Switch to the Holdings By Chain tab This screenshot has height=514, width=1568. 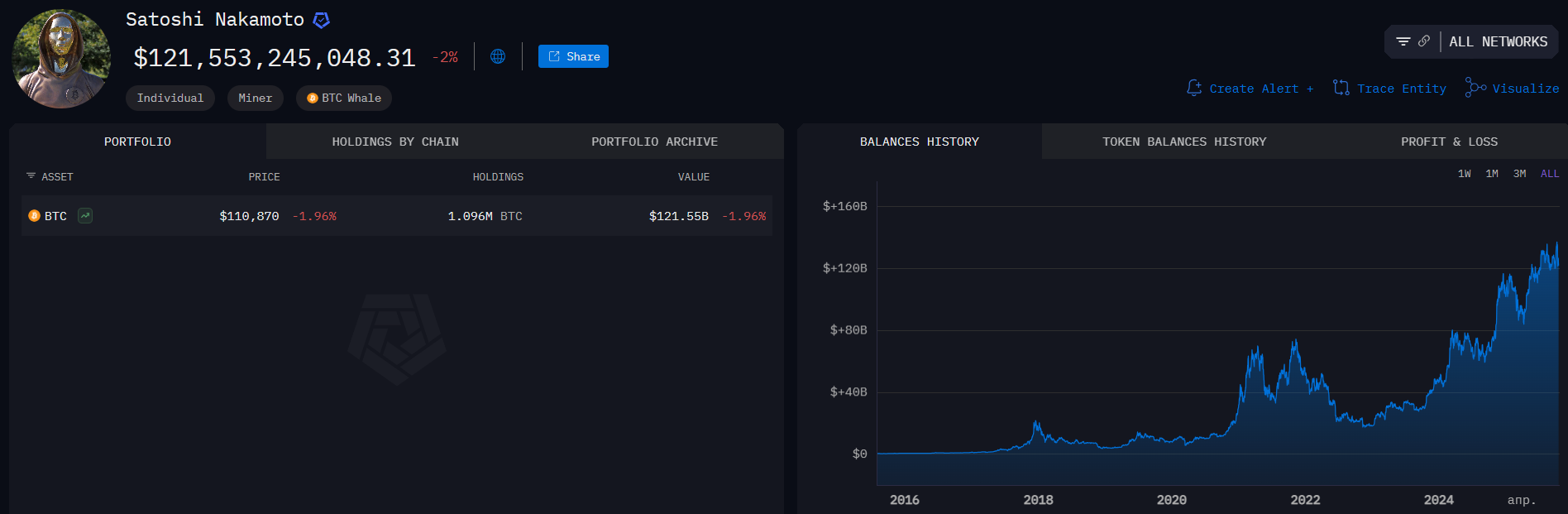[x=395, y=142]
